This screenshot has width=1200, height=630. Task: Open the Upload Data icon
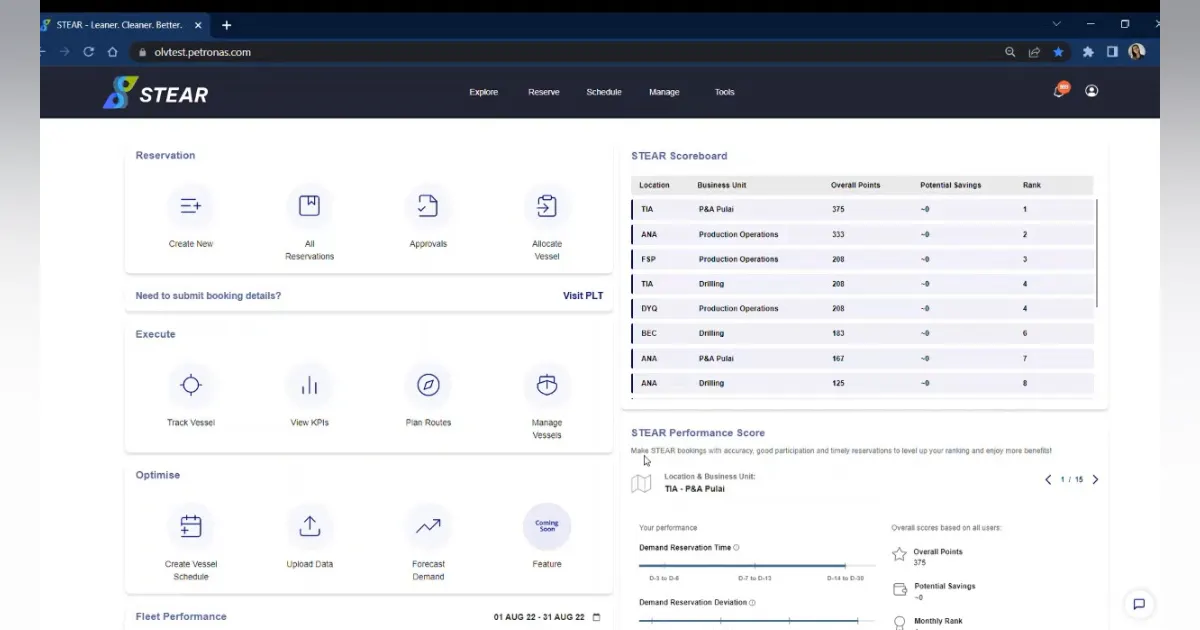[x=309, y=526]
